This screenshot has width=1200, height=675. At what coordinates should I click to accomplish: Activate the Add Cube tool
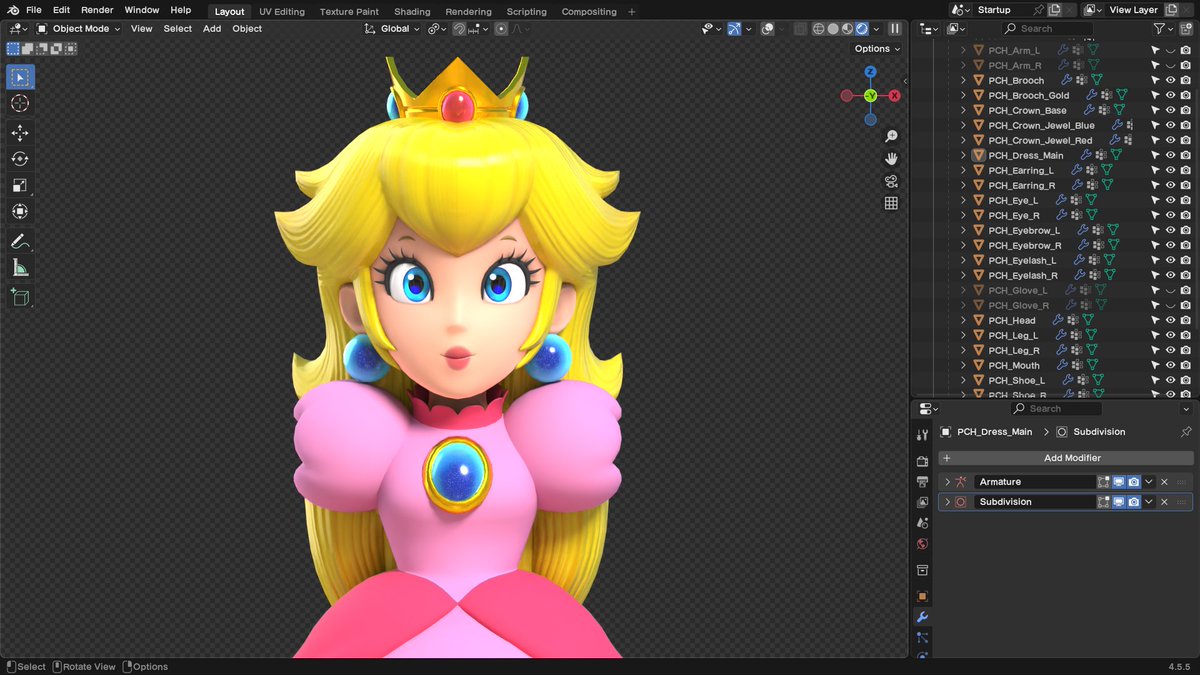coord(20,297)
